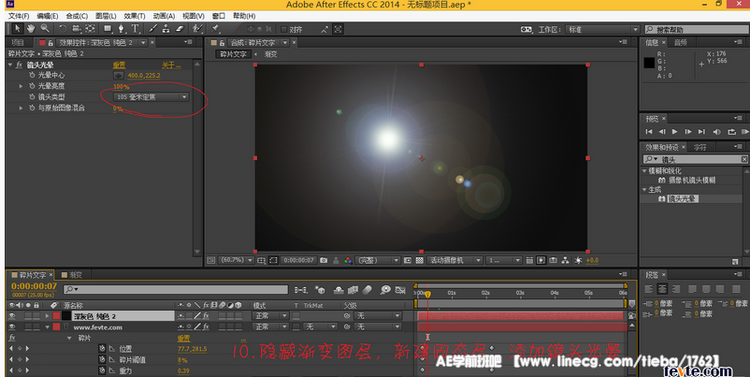
Task: Click the reset exposure icon
Action: point(578,260)
